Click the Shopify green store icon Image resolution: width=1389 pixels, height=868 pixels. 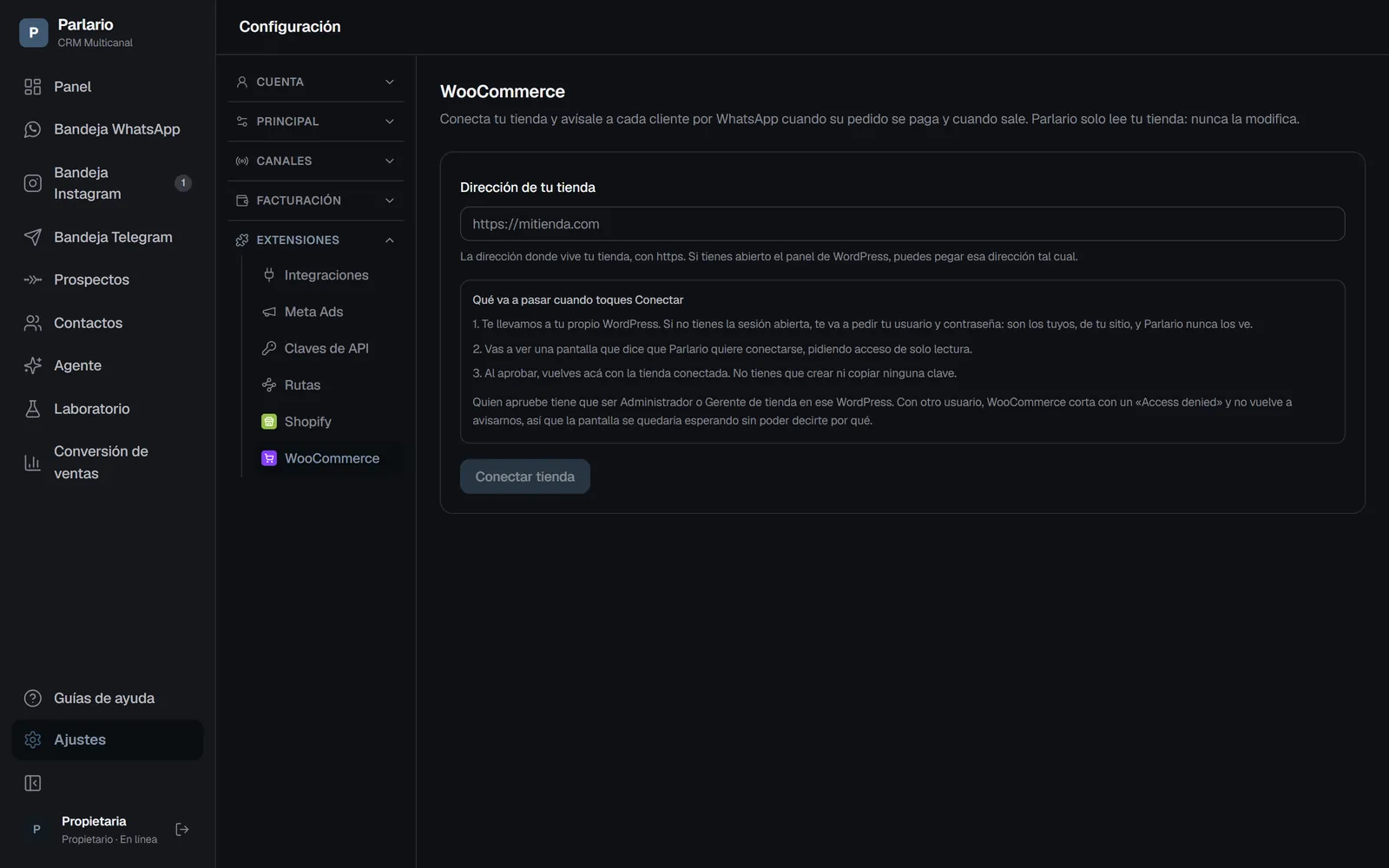269,422
